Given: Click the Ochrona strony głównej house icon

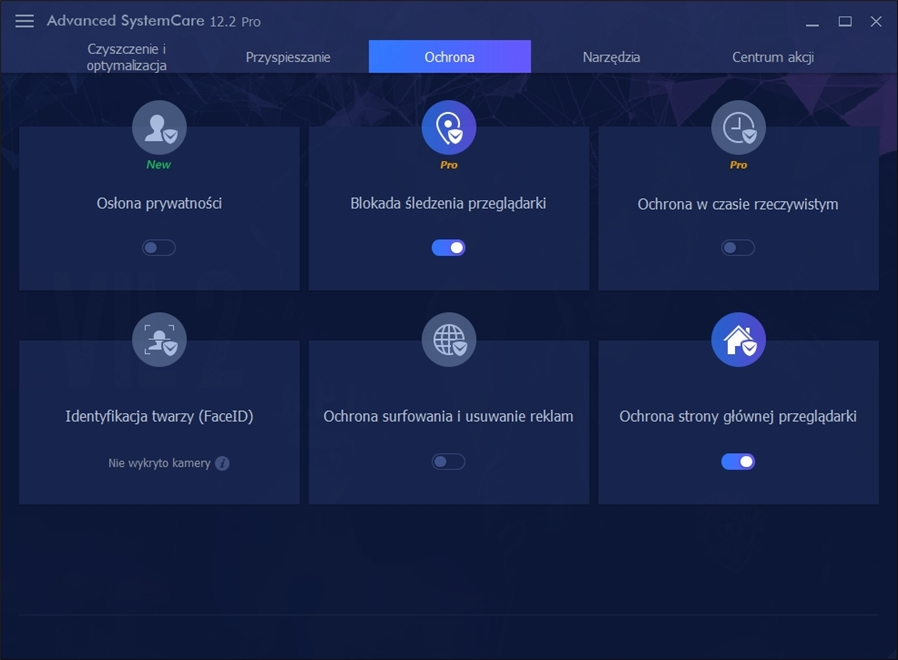Looking at the screenshot, I should (x=738, y=340).
